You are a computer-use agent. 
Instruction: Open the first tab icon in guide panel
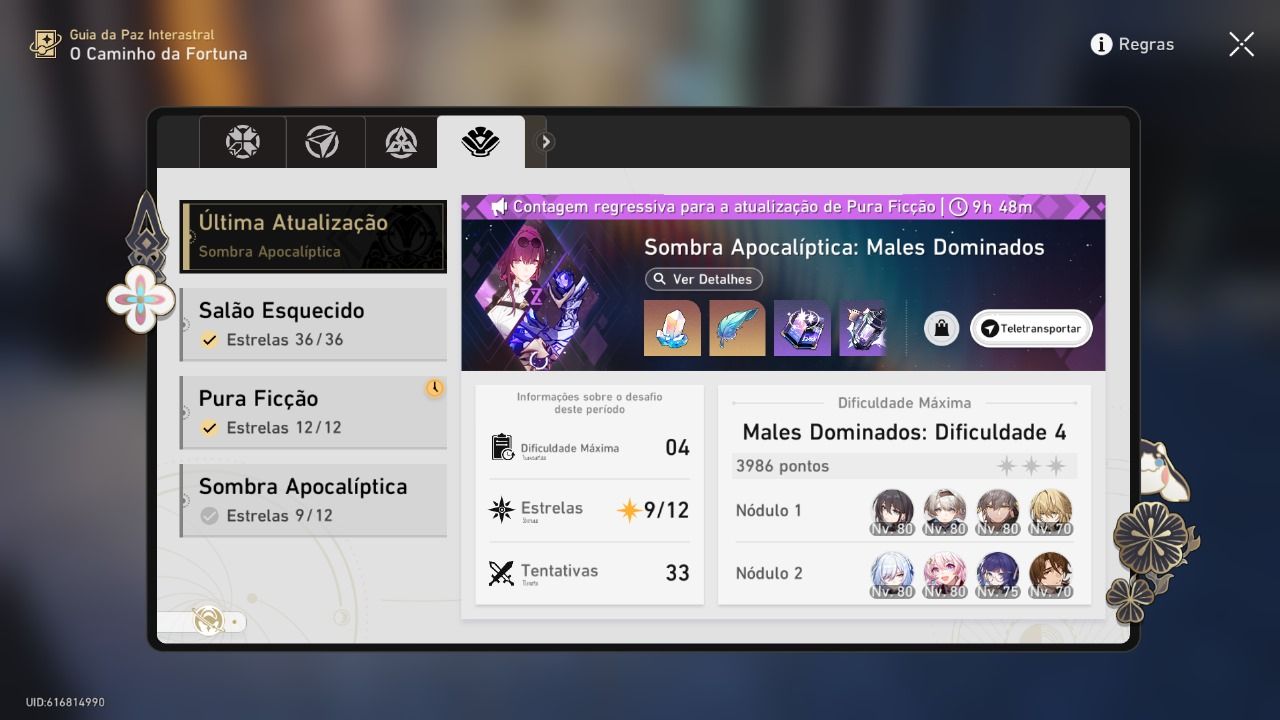[x=243, y=142]
